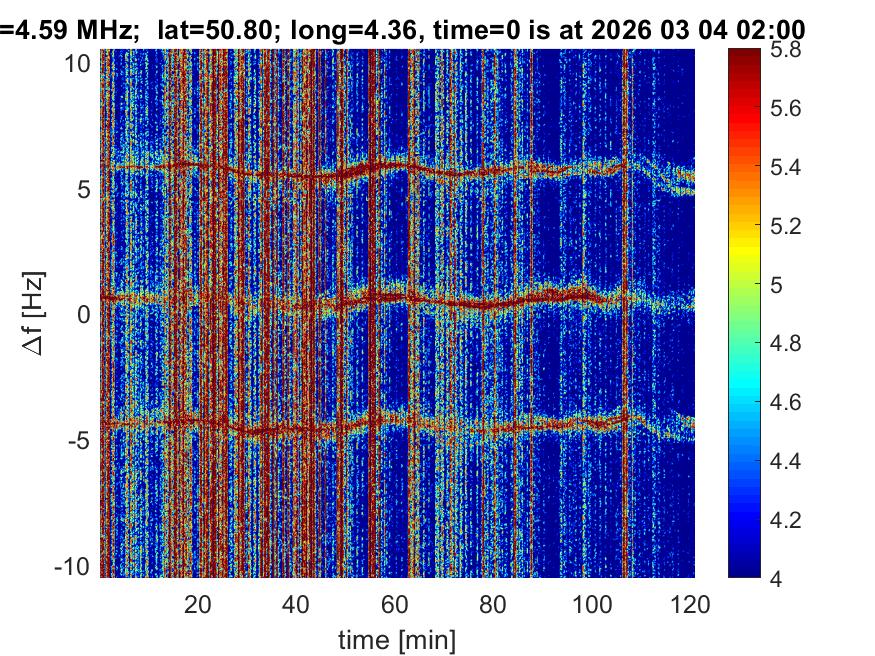Select the 60 minute tick label
875x656 pixels.
(x=395, y=604)
